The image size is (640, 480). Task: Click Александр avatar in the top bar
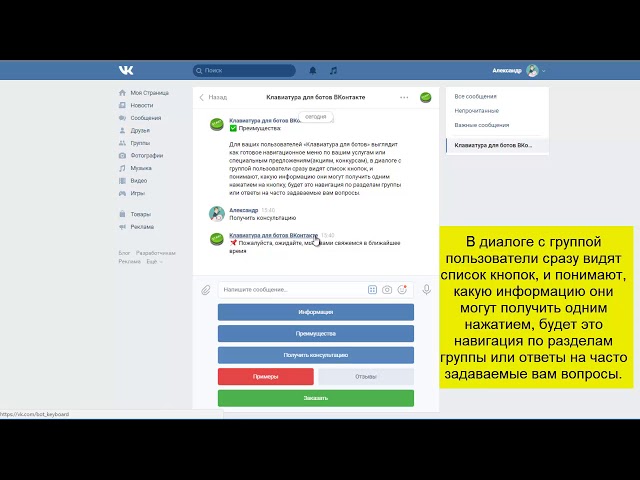click(532, 71)
